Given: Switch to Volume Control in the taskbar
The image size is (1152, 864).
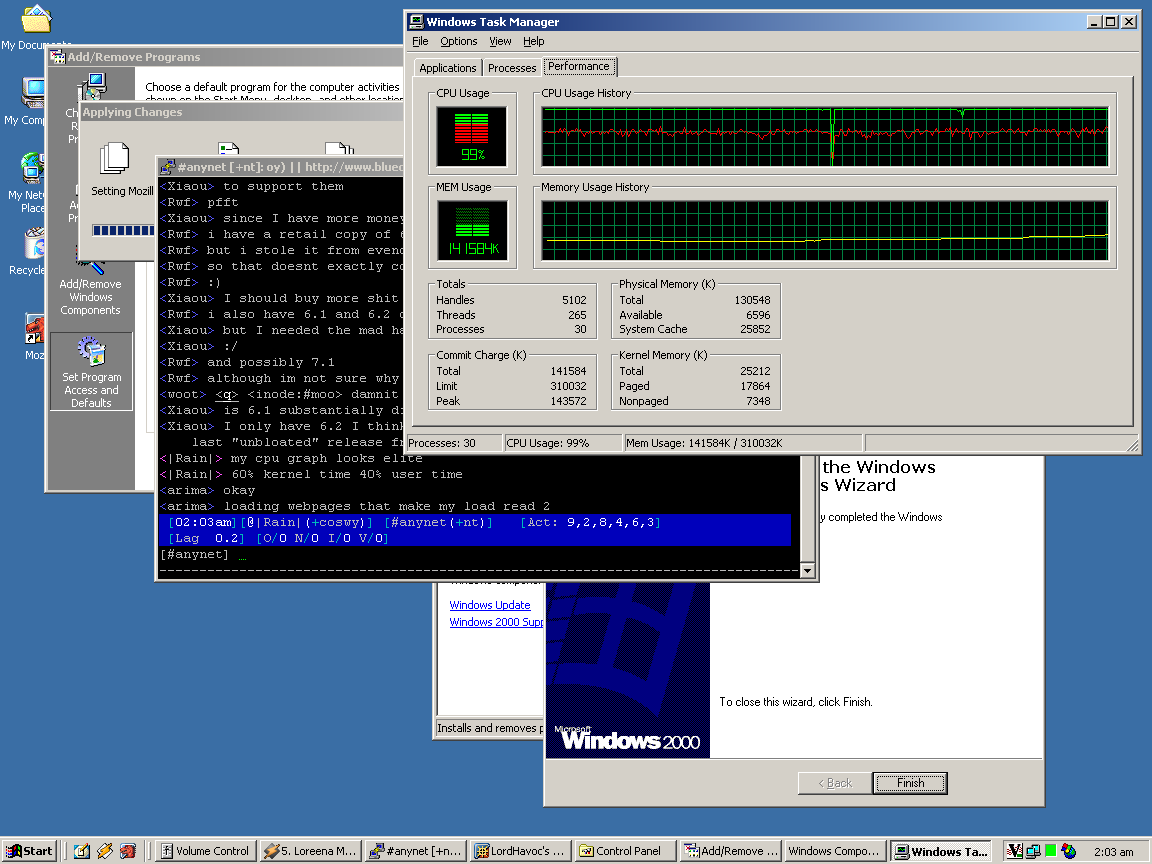Looking at the screenshot, I should [x=205, y=851].
